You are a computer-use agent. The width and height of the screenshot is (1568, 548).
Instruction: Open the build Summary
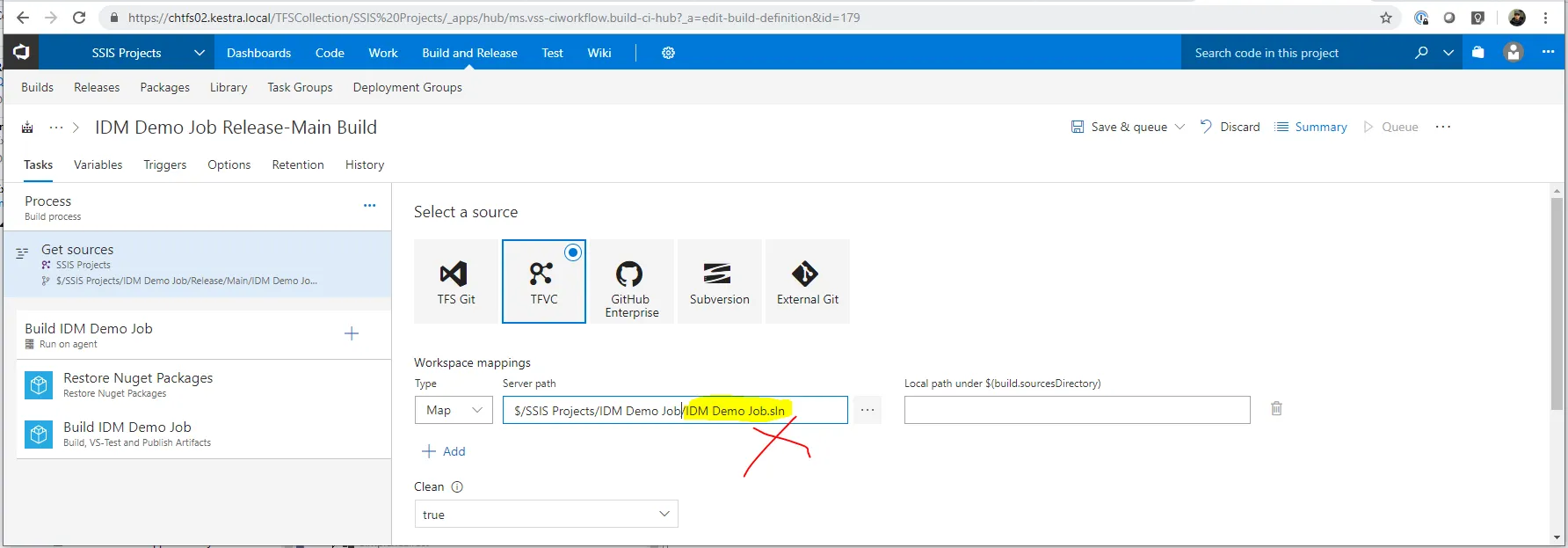pyautogui.click(x=1310, y=127)
